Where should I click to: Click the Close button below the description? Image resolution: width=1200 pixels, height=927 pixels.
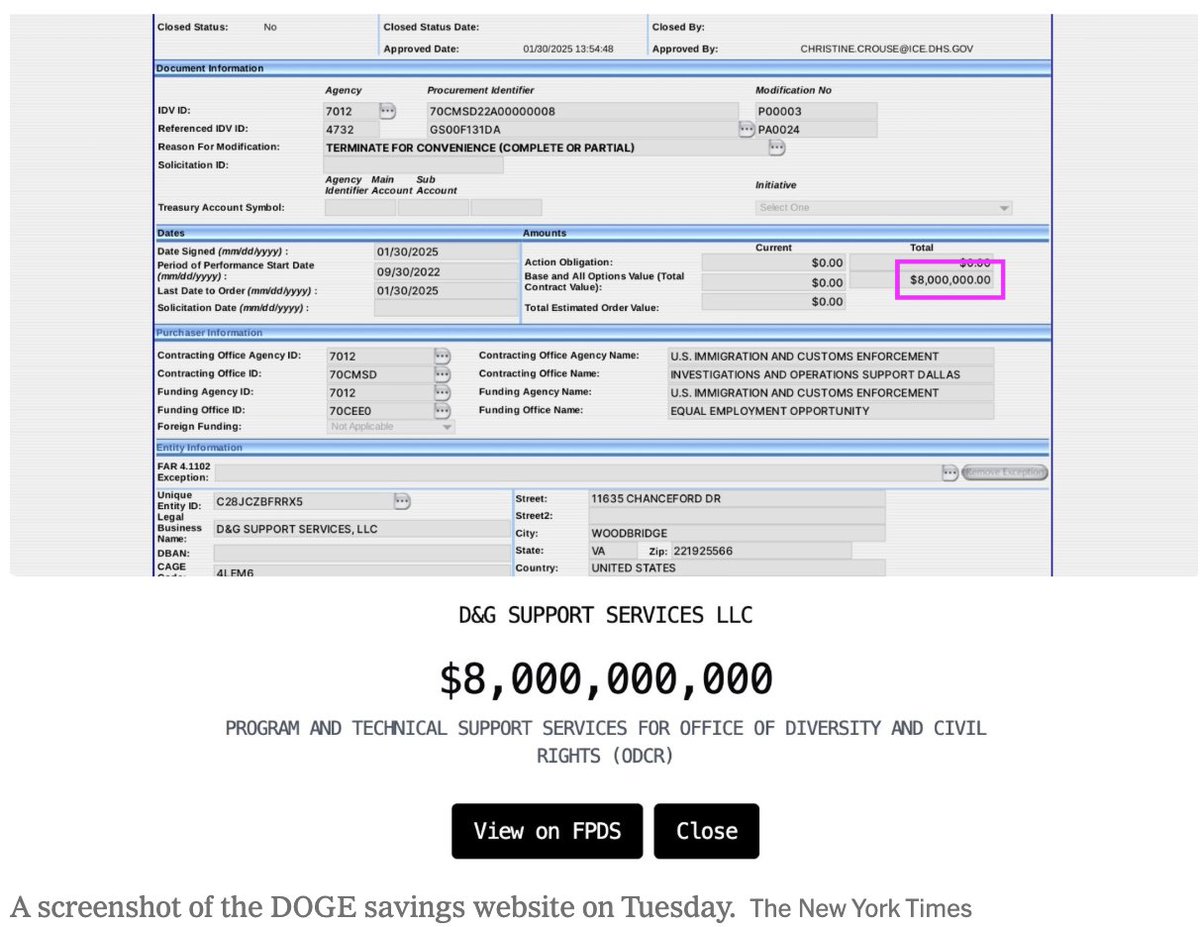coord(706,831)
